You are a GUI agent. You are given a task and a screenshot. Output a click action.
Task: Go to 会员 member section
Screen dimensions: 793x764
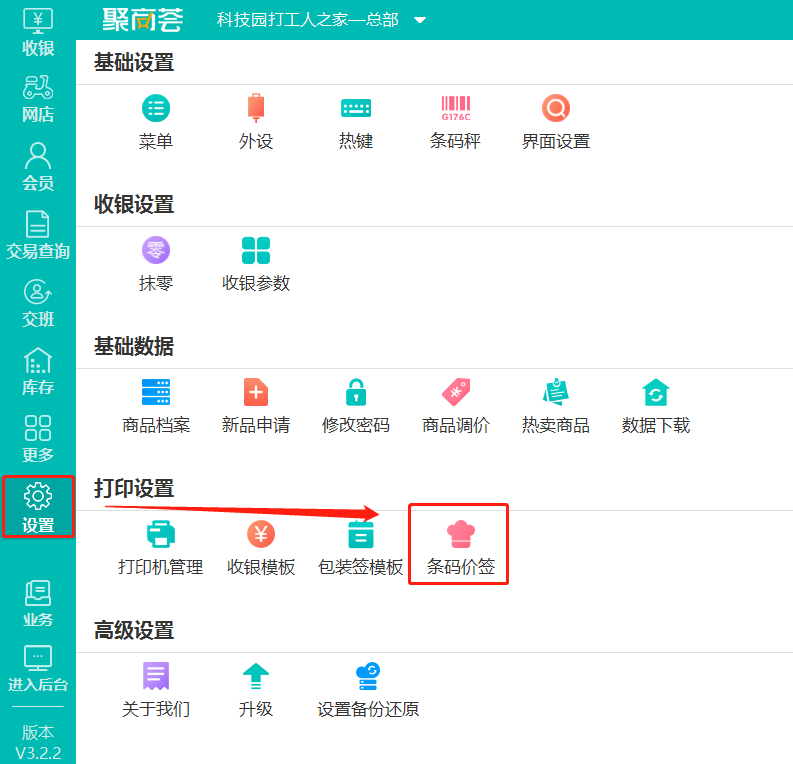pyautogui.click(x=38, y=167)
